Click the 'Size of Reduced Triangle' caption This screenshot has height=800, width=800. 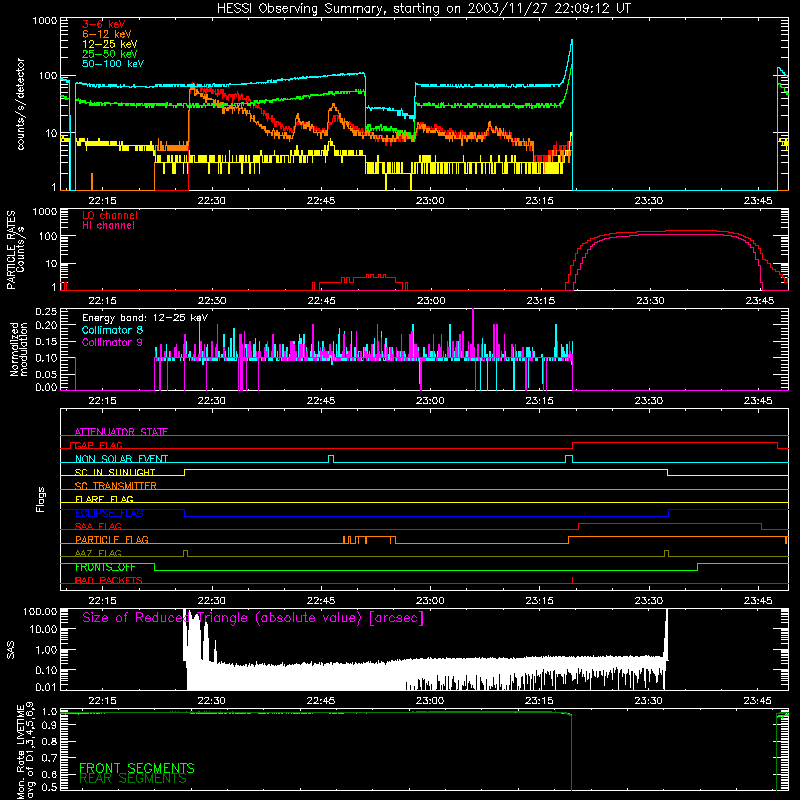253,618
